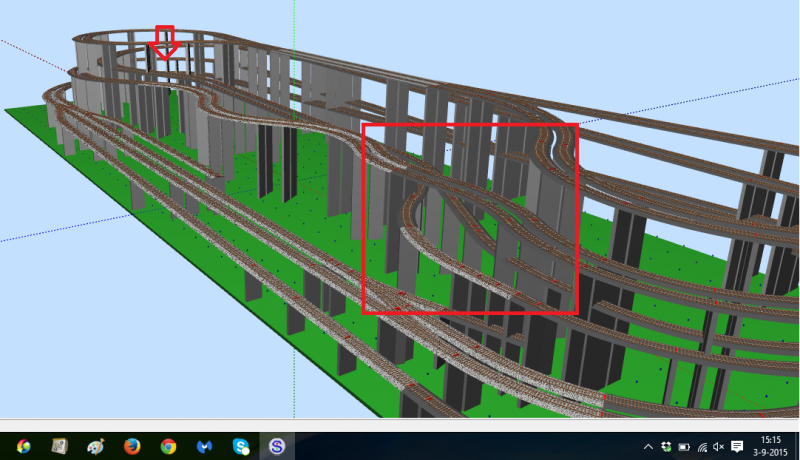Launch Paint from the taskbar palette icon
800x460 pixels.
95,447
